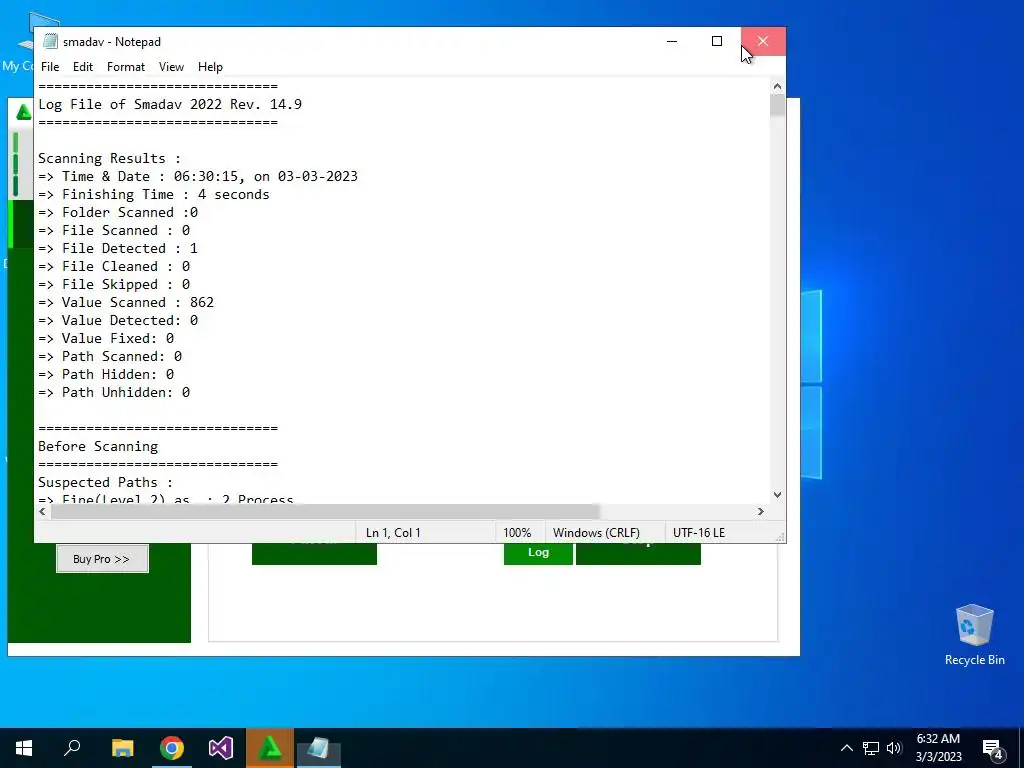Click the 'Time & Date : 06:30:15' line
Screen dimensions: 1024x768
click(x=198, y=176)
